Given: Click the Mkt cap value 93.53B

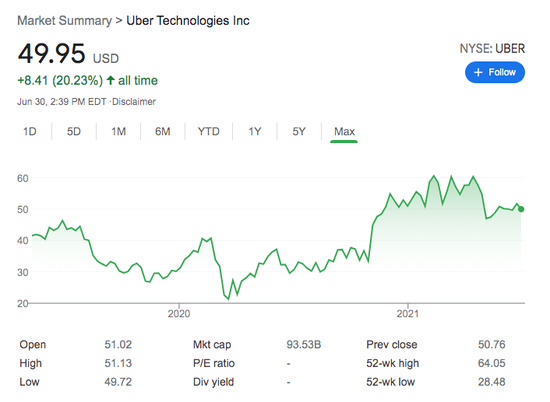Looking at the screenshot, I should (304, 344).
